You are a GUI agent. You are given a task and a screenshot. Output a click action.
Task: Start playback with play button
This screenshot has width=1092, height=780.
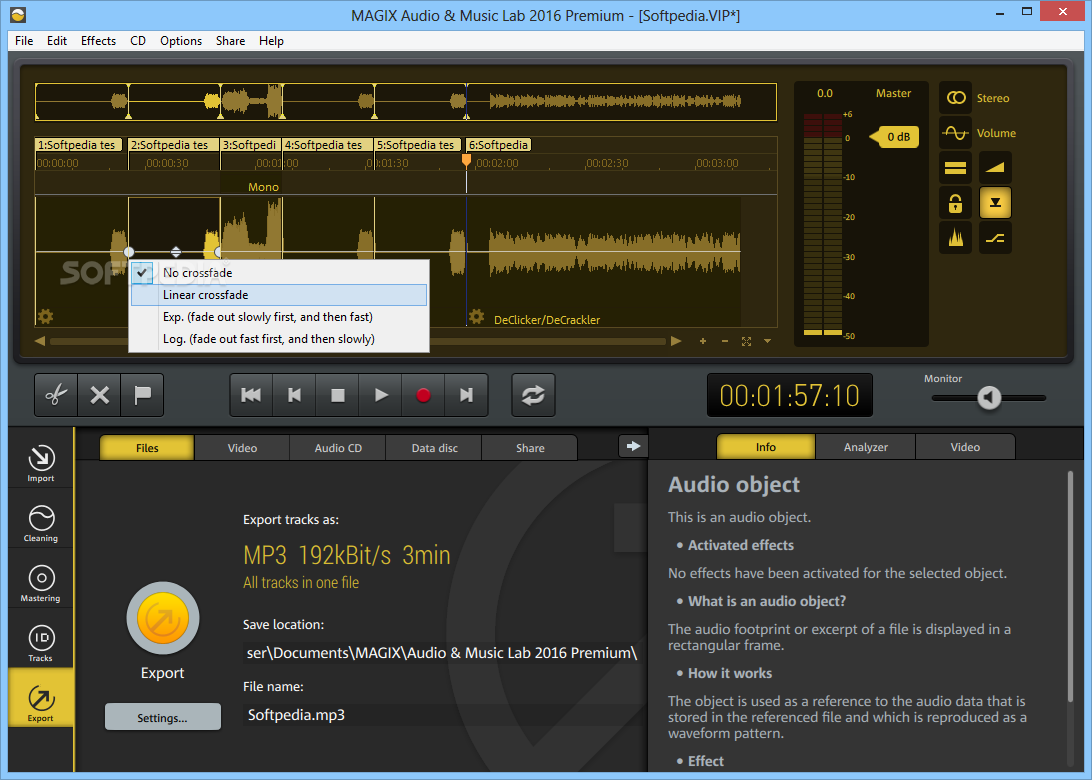click(x=381, y=395)
